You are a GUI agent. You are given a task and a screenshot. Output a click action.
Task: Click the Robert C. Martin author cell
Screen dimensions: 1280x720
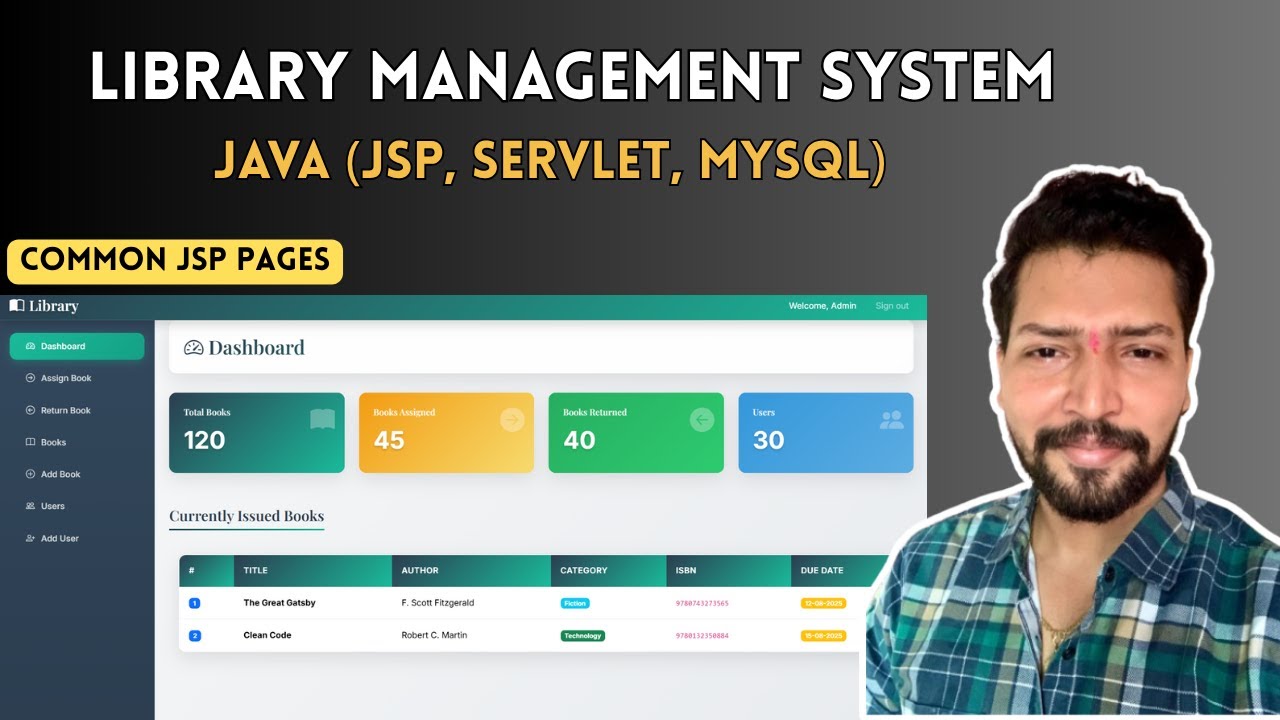pyautogui.click(x=434, y=635)
